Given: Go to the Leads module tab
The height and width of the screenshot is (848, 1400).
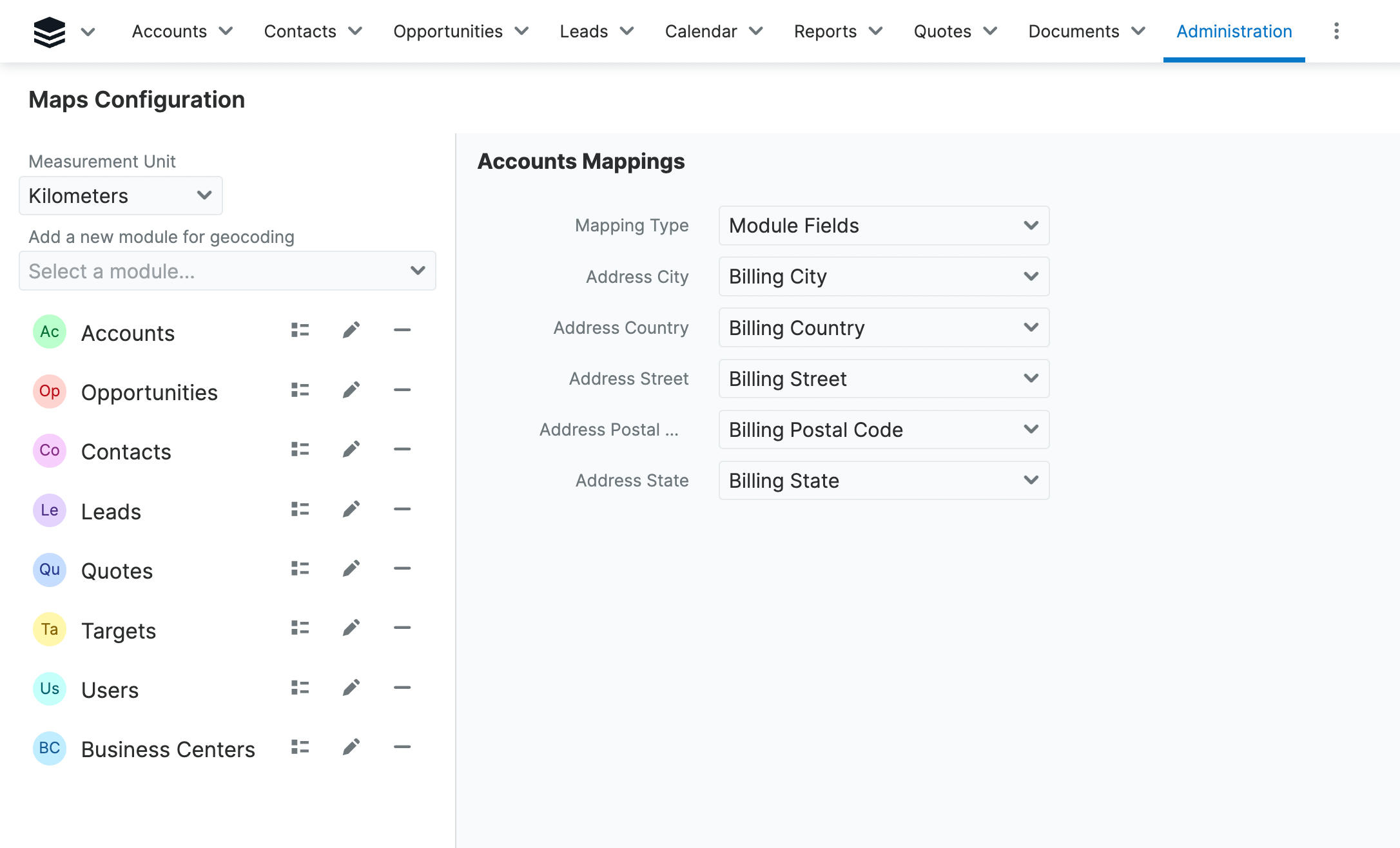Looking at the screenshot, I should (584, 31).
